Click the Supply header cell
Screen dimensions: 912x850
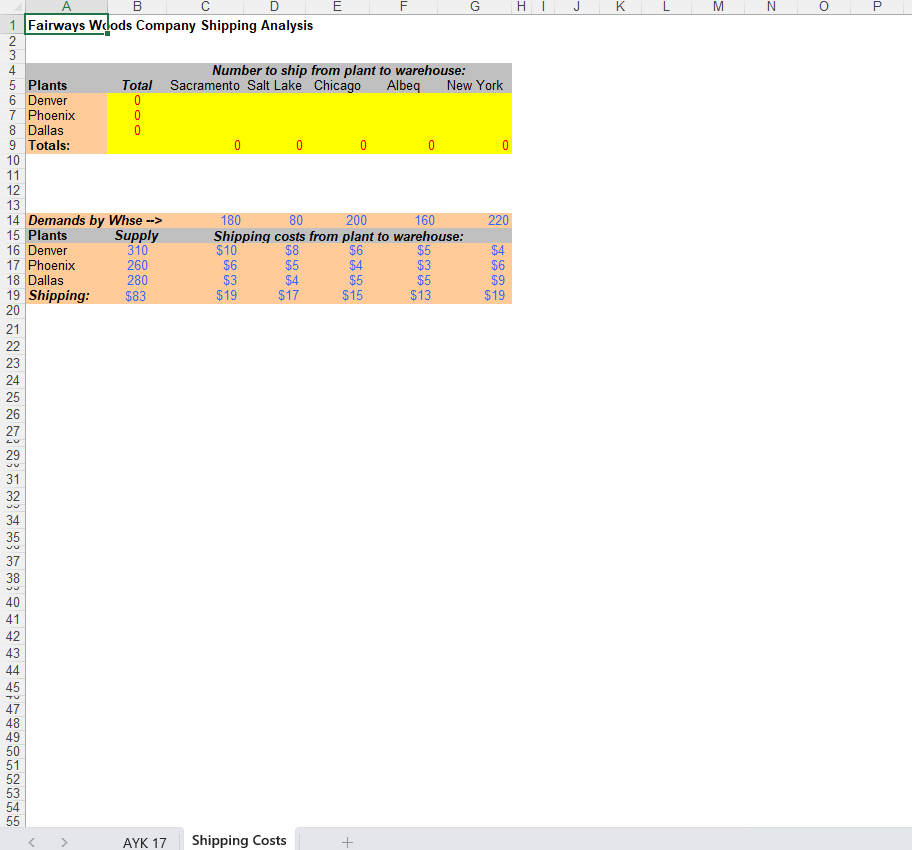coord(136,235)
